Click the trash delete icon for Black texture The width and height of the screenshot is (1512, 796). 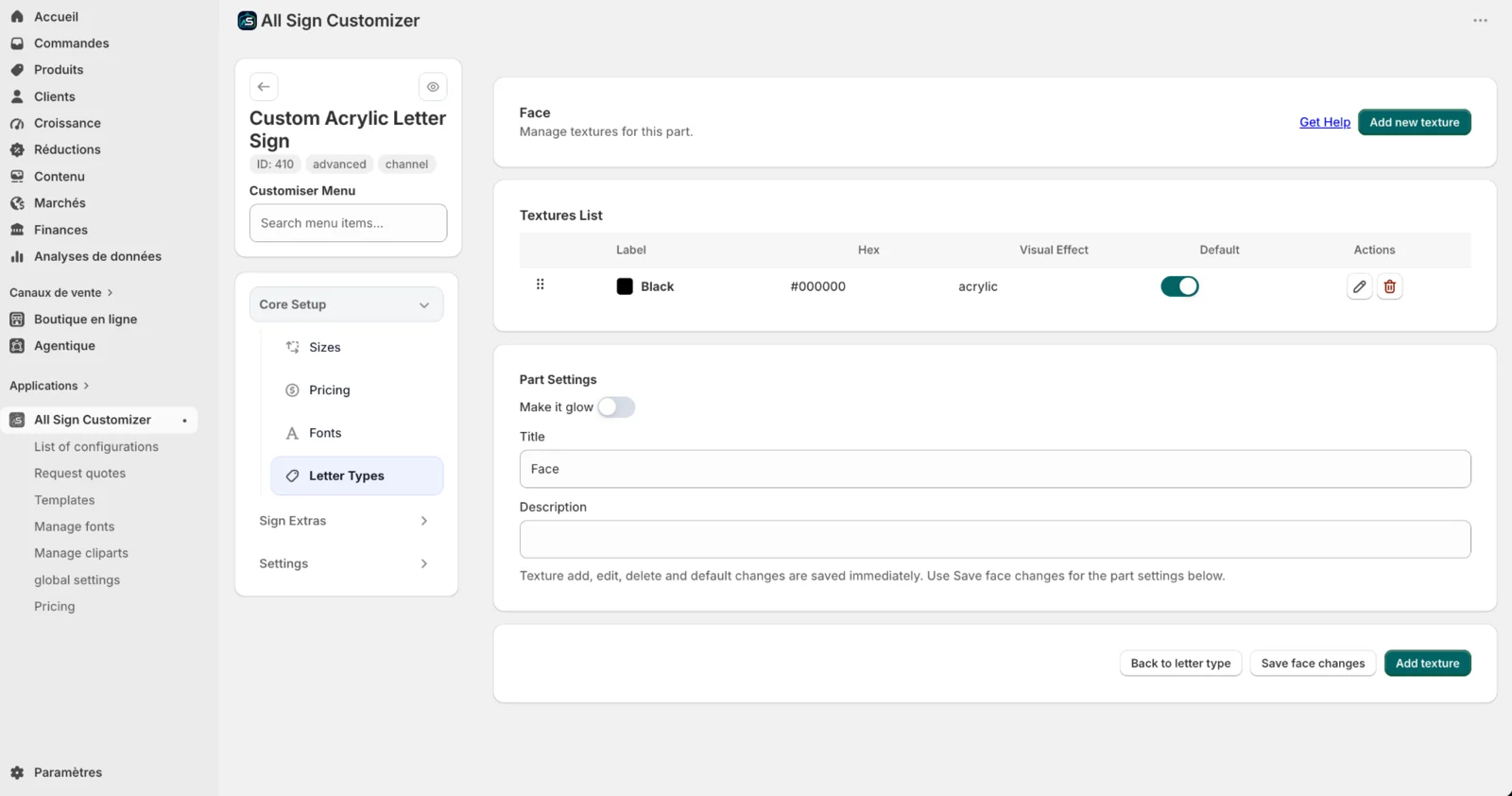[1389, 286]
